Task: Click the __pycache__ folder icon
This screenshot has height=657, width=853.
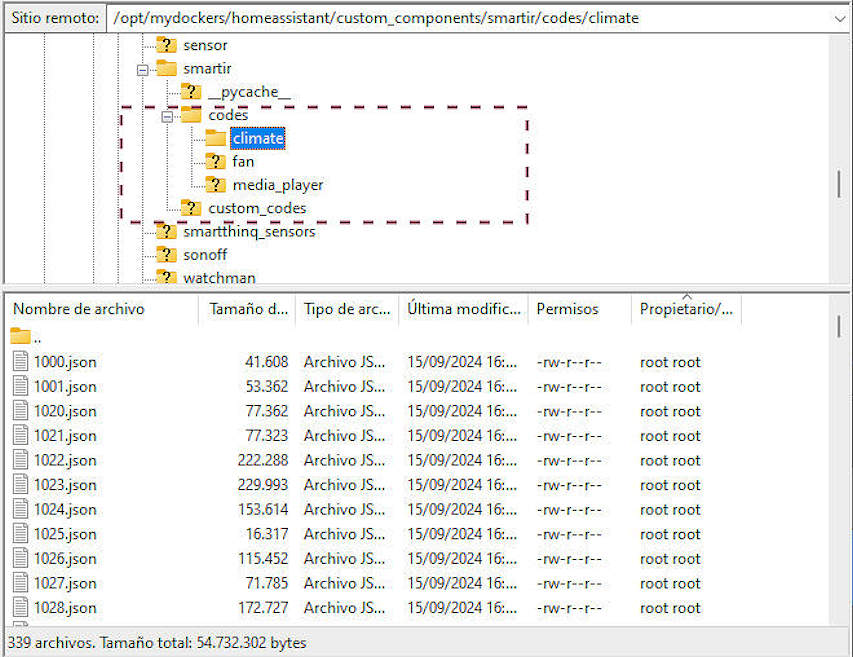Action: point(191,91)
